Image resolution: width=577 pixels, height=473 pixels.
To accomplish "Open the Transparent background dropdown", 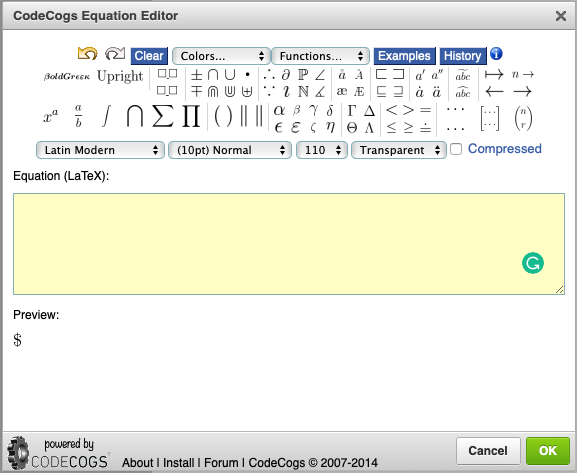I will [x=399, y=150].
